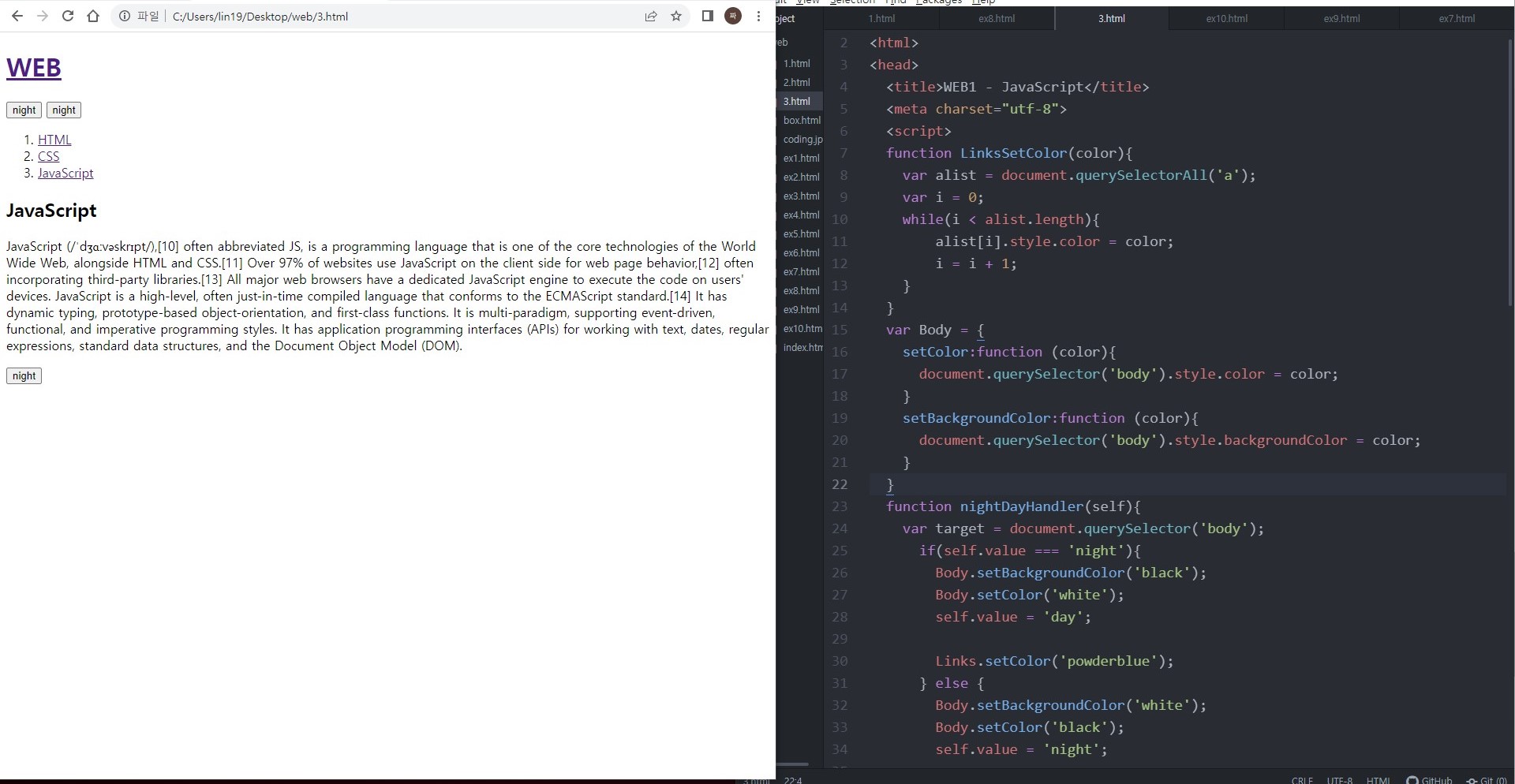Click the tree view horizontal scrollbar
This screenshot has height=784, width=1515.
coord(793,763)
